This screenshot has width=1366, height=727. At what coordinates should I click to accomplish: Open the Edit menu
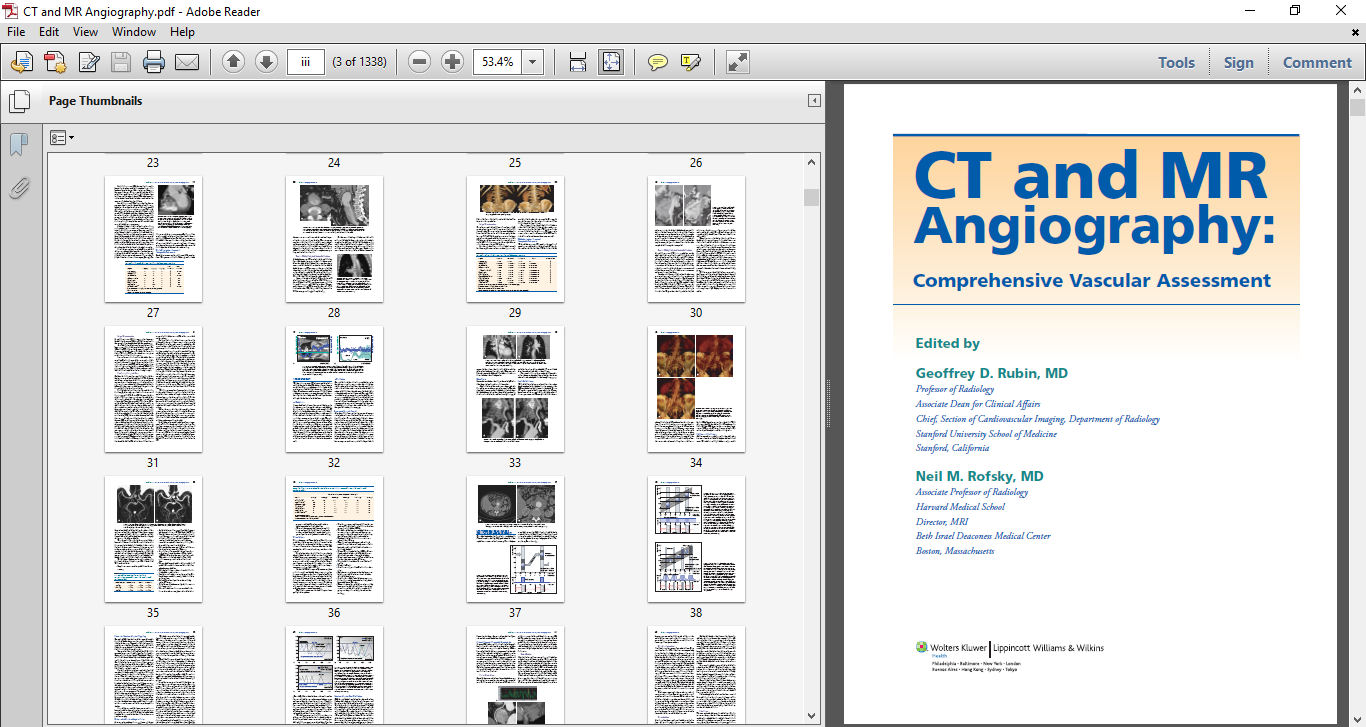(49, 32)
